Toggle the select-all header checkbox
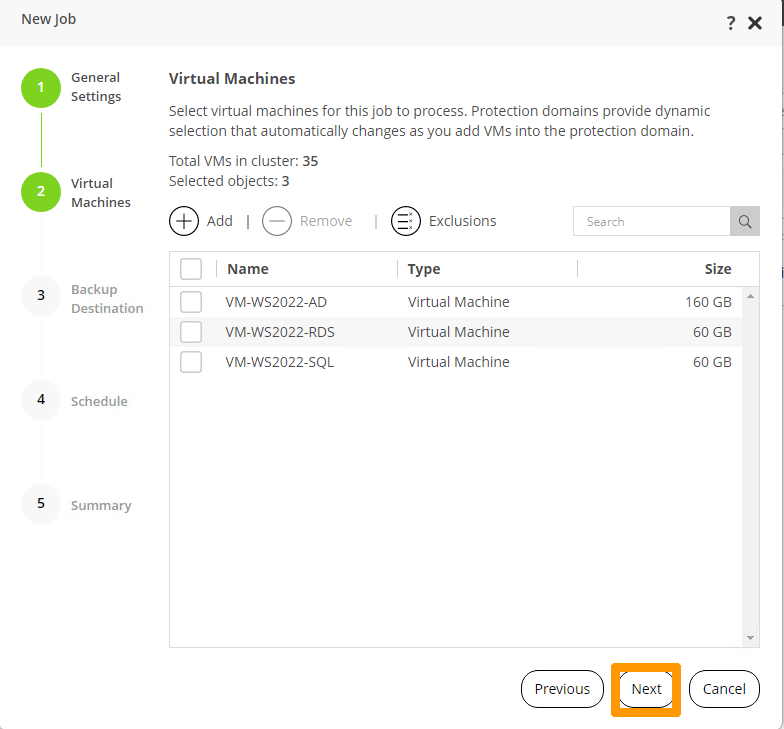The width and height of the screenshot is (784, 729). (x=191, y=269)
